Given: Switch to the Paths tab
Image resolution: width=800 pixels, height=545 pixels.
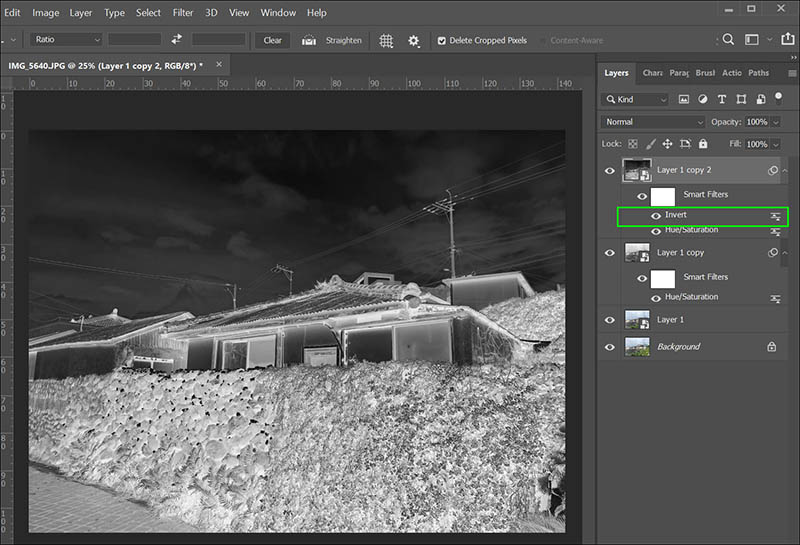Looking at the screenshot, I should point(758,73).
